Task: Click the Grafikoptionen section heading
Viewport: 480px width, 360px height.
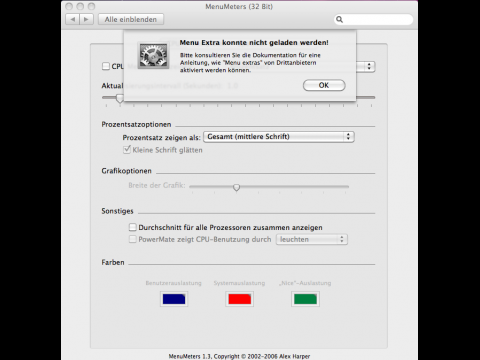Action: (126, 171)
